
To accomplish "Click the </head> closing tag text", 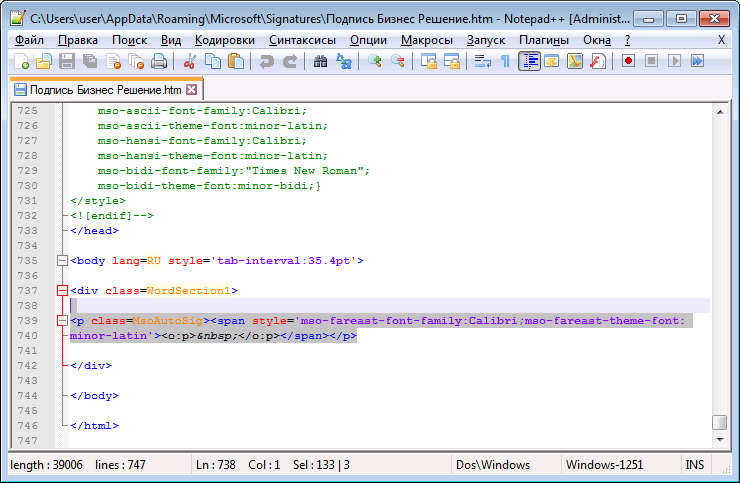I will (94, 231).
